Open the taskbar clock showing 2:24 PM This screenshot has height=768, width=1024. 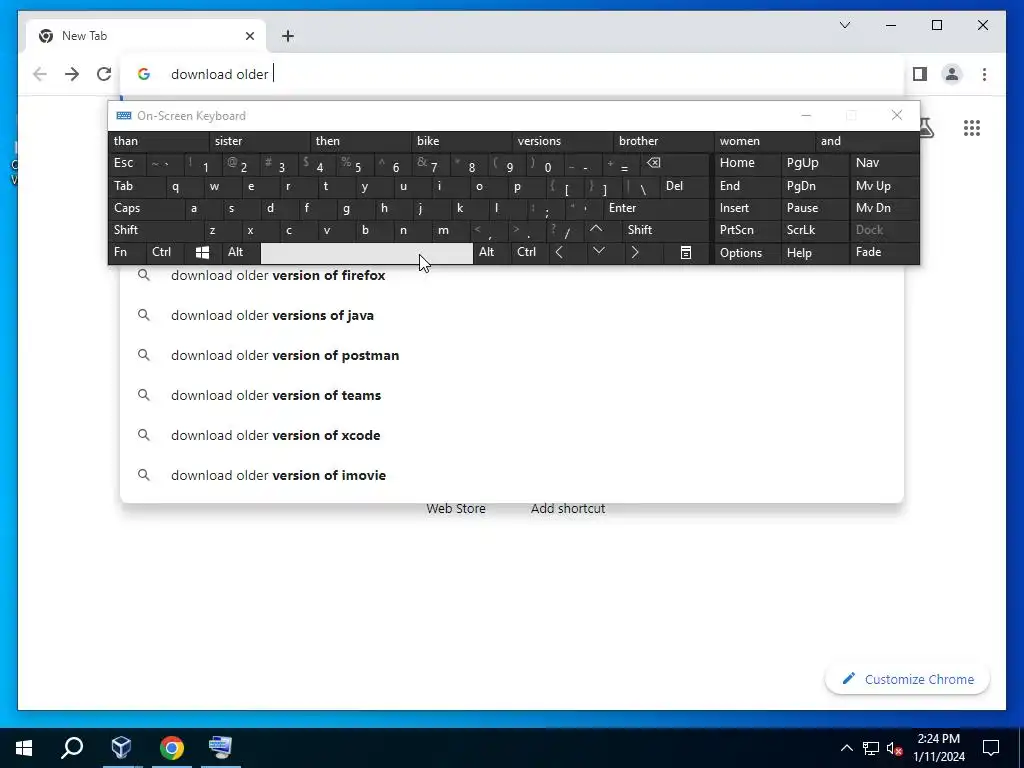pos(938,748)
